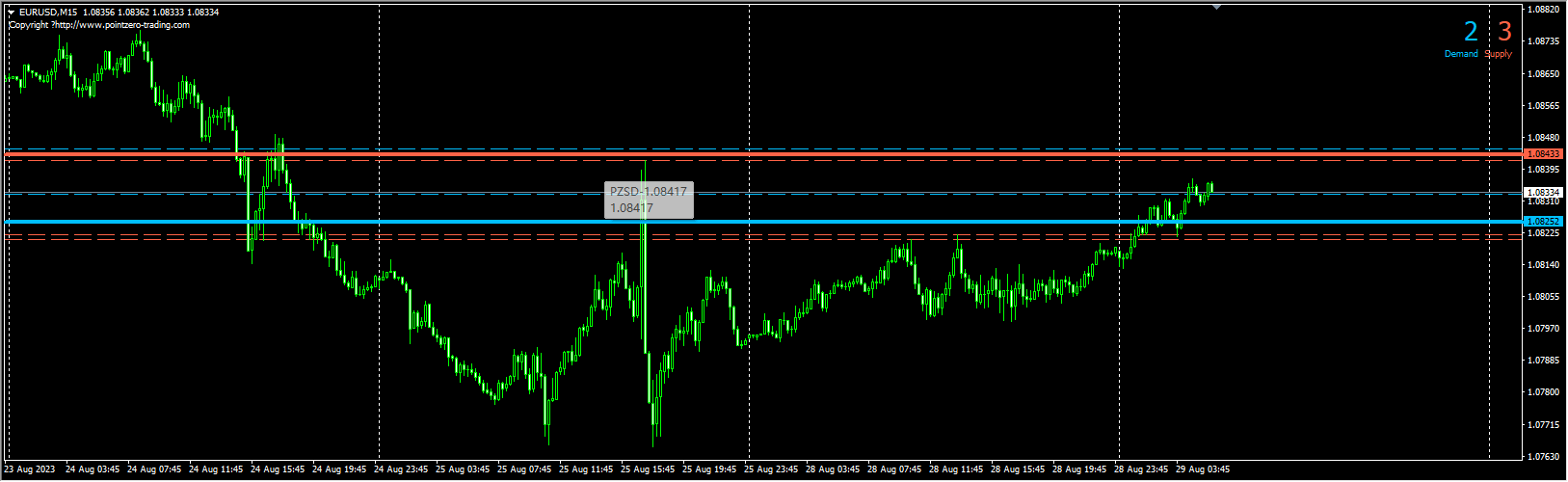1568x482 pixels.
Task: Click the 25 Aug 11:45 time label
Action: [x=586, y=470]
